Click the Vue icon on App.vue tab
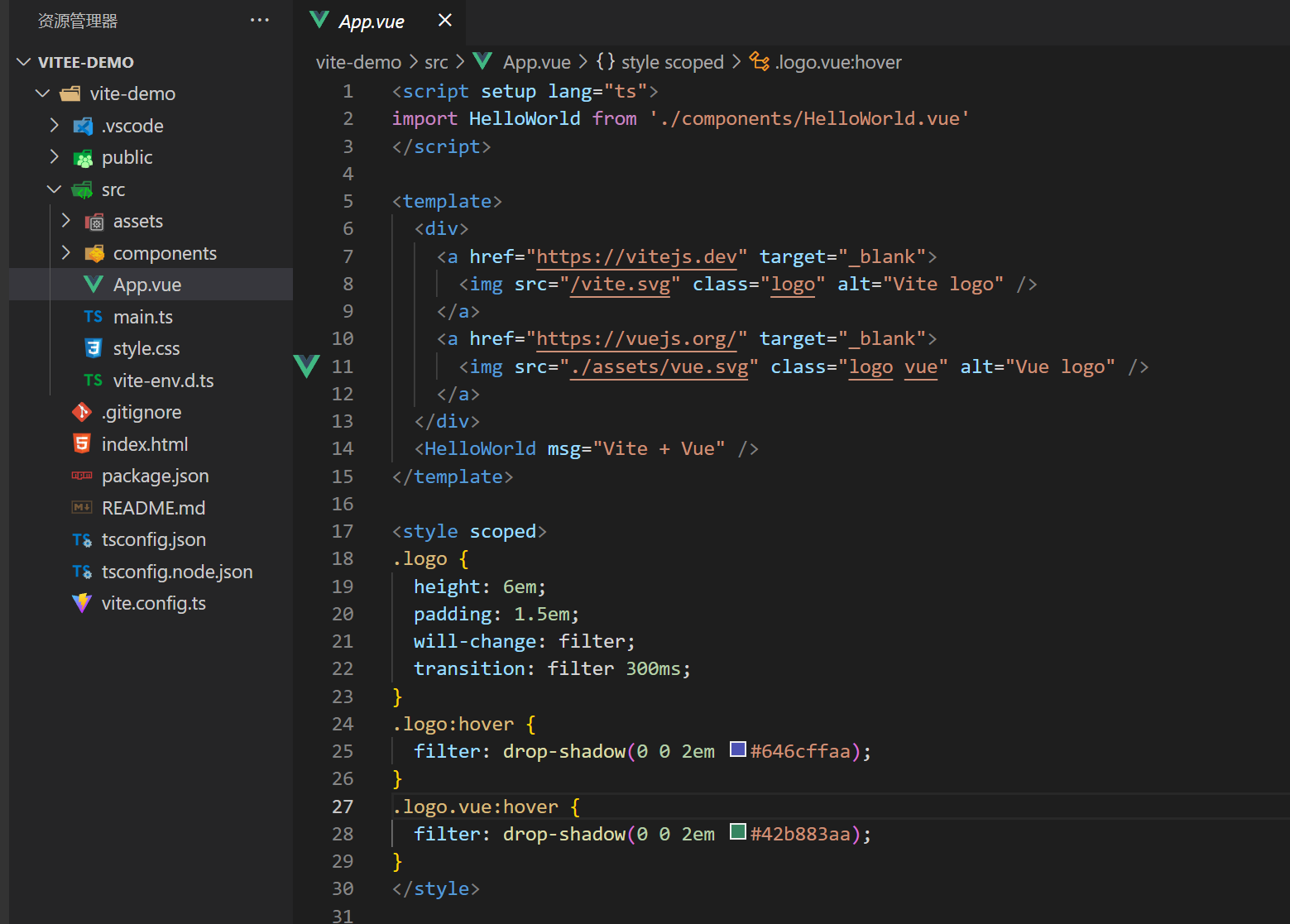The image size is (1290, 924). [319, 20]
